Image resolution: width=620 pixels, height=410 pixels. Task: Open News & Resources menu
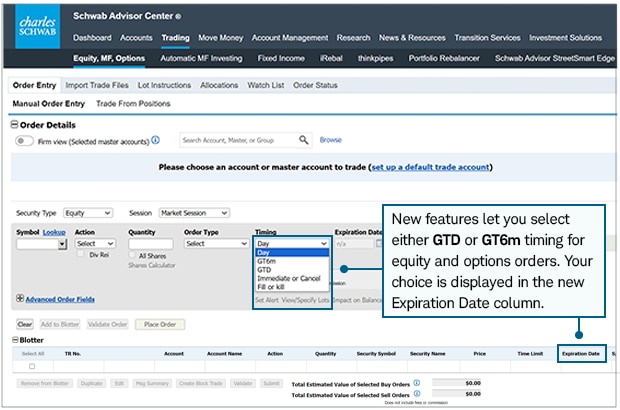click(x=412, y=38)
